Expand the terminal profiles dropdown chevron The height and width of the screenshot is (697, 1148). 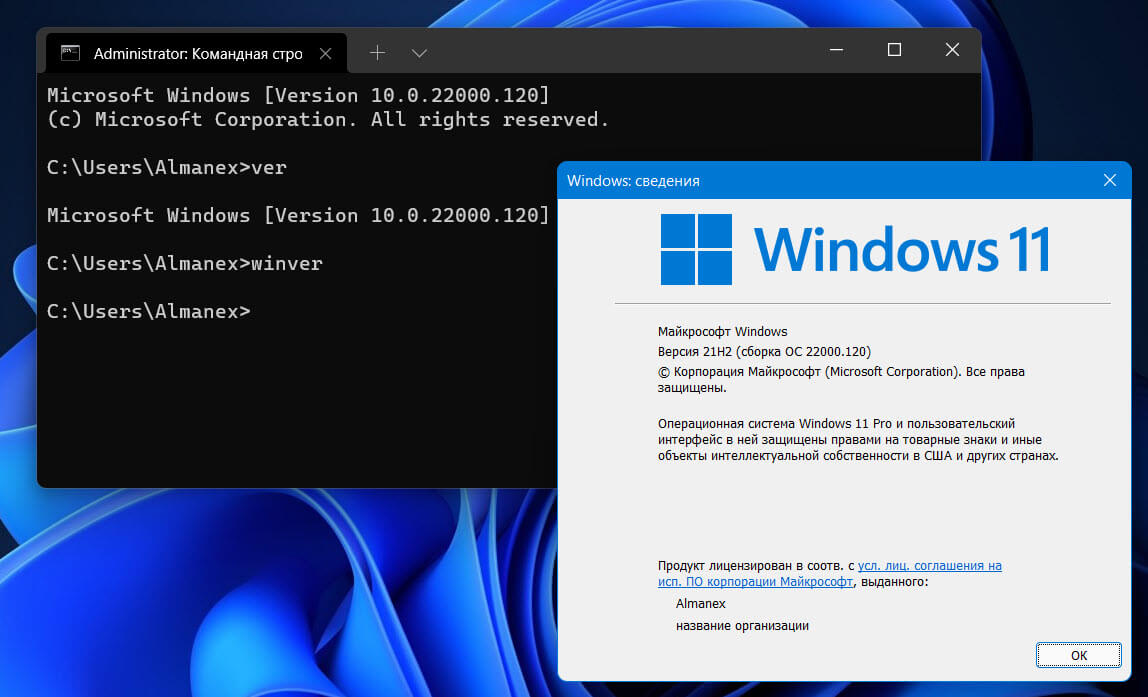tap(420, 53)
